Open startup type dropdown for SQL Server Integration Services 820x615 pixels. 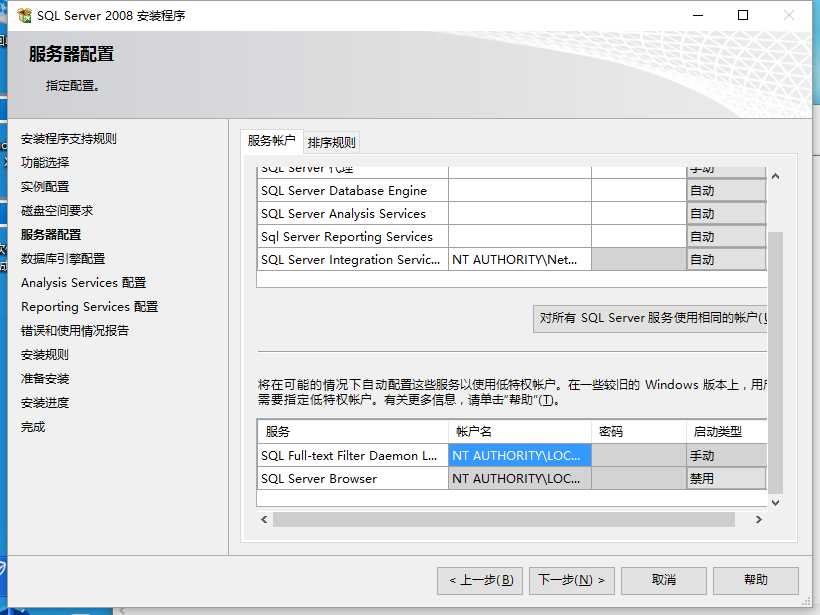(x=726, y=260)
